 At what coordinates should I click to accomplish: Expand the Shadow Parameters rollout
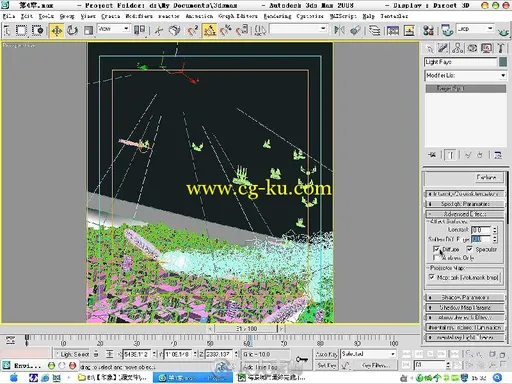tap(465, 297)
